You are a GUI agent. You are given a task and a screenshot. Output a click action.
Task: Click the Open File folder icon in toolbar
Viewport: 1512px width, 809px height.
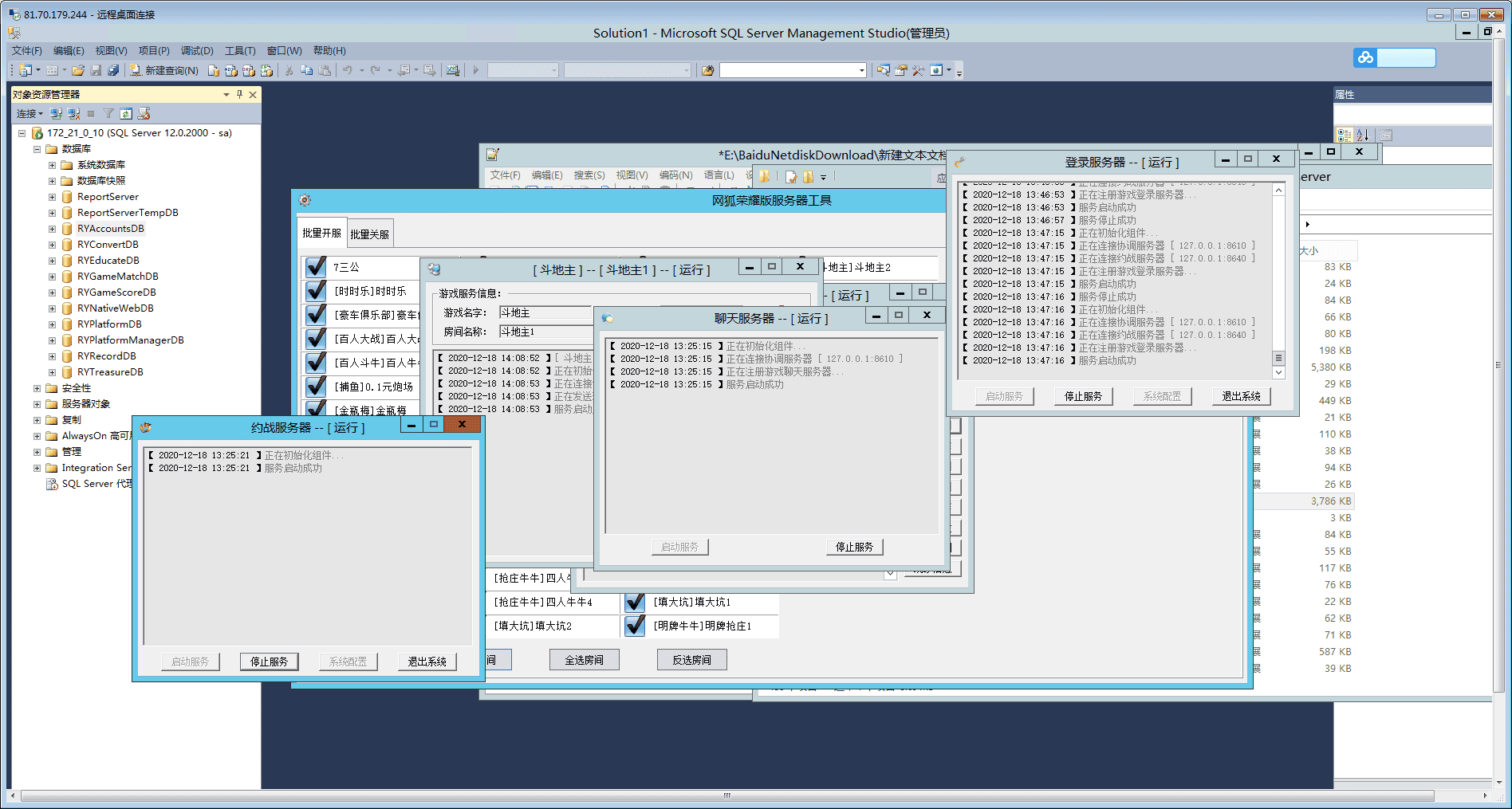78,71
